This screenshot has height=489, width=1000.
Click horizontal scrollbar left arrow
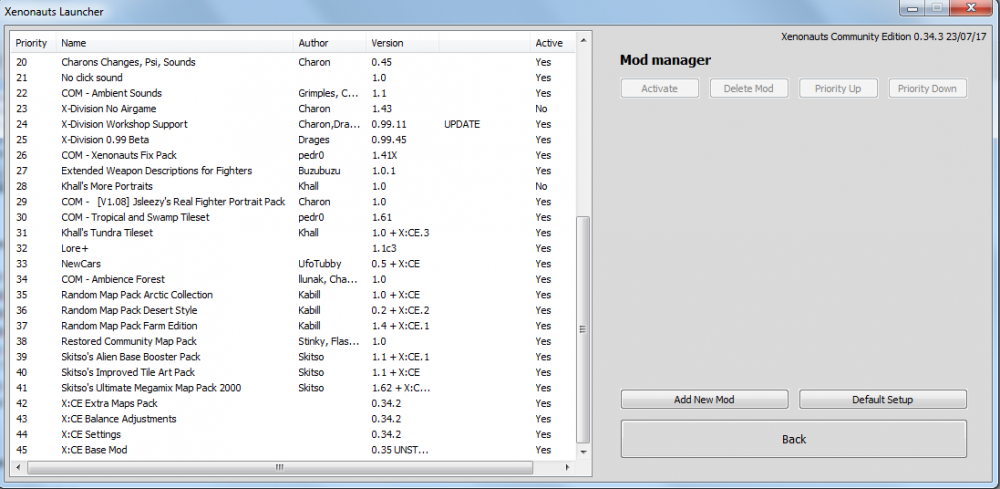tap(19, 467)
